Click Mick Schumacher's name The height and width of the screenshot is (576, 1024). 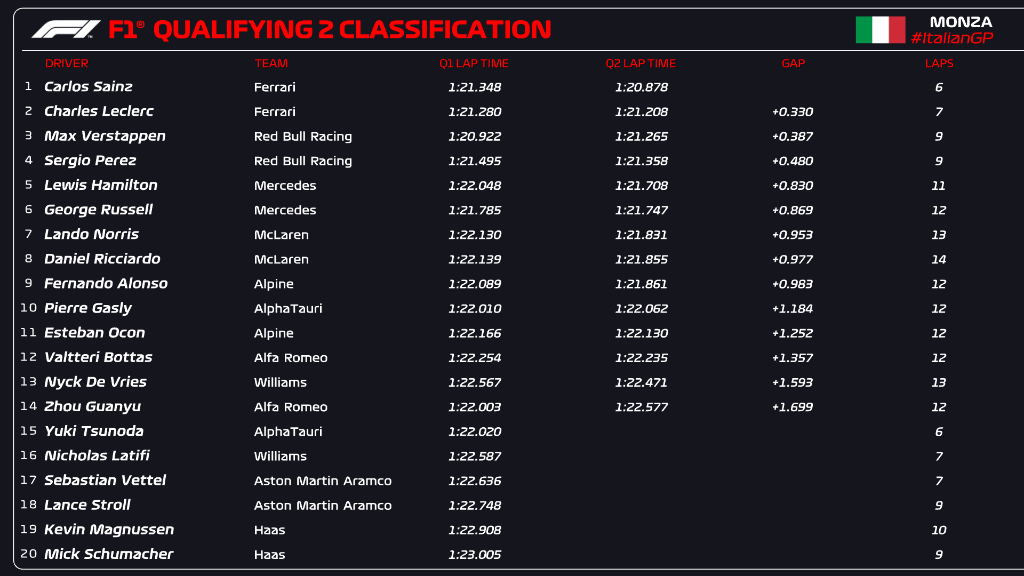[109, 554]
